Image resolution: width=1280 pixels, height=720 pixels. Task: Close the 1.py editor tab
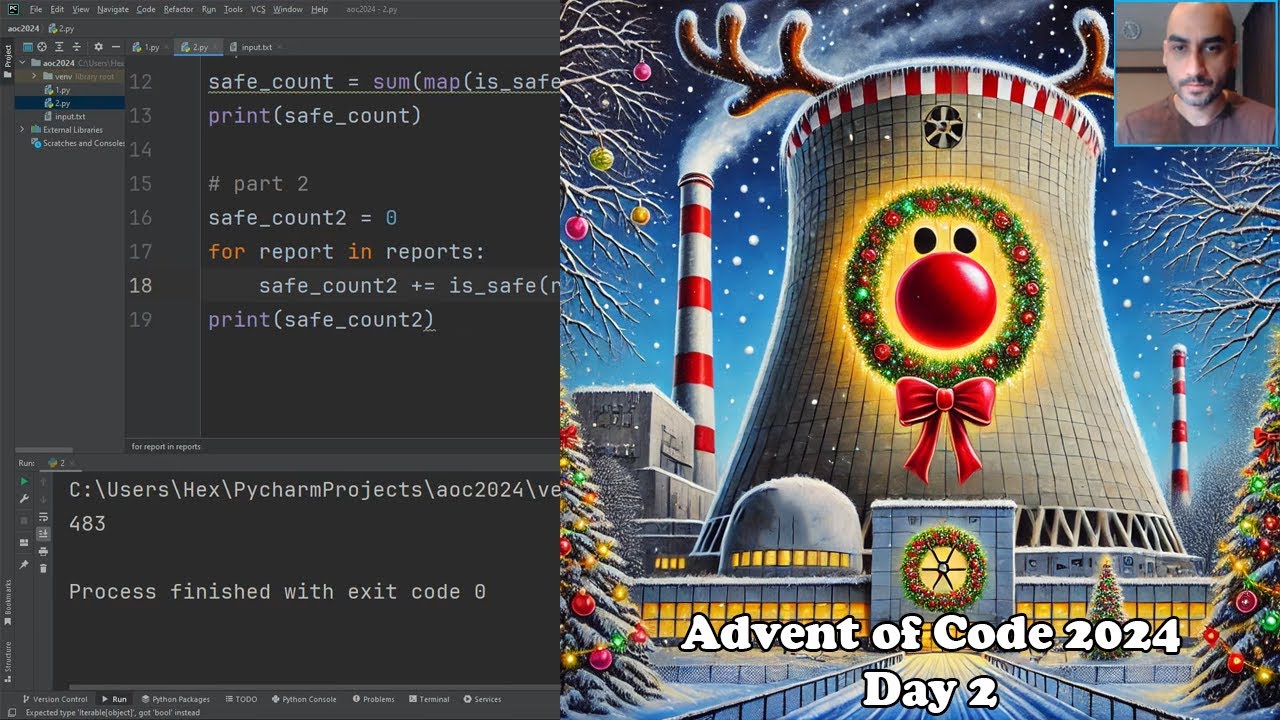tap(166, 47)
